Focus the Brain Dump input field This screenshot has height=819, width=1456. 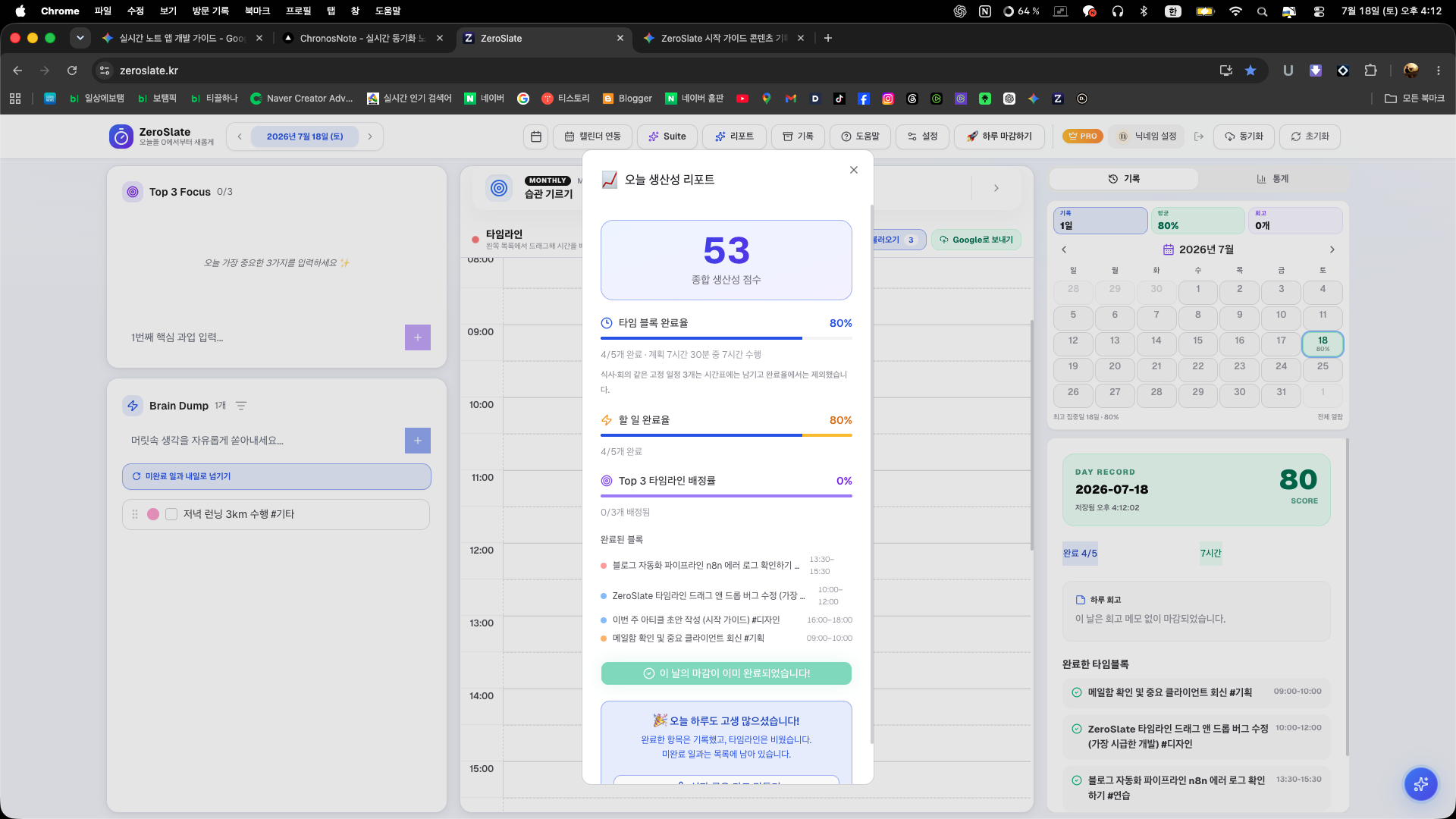click(x=265, y=441)
